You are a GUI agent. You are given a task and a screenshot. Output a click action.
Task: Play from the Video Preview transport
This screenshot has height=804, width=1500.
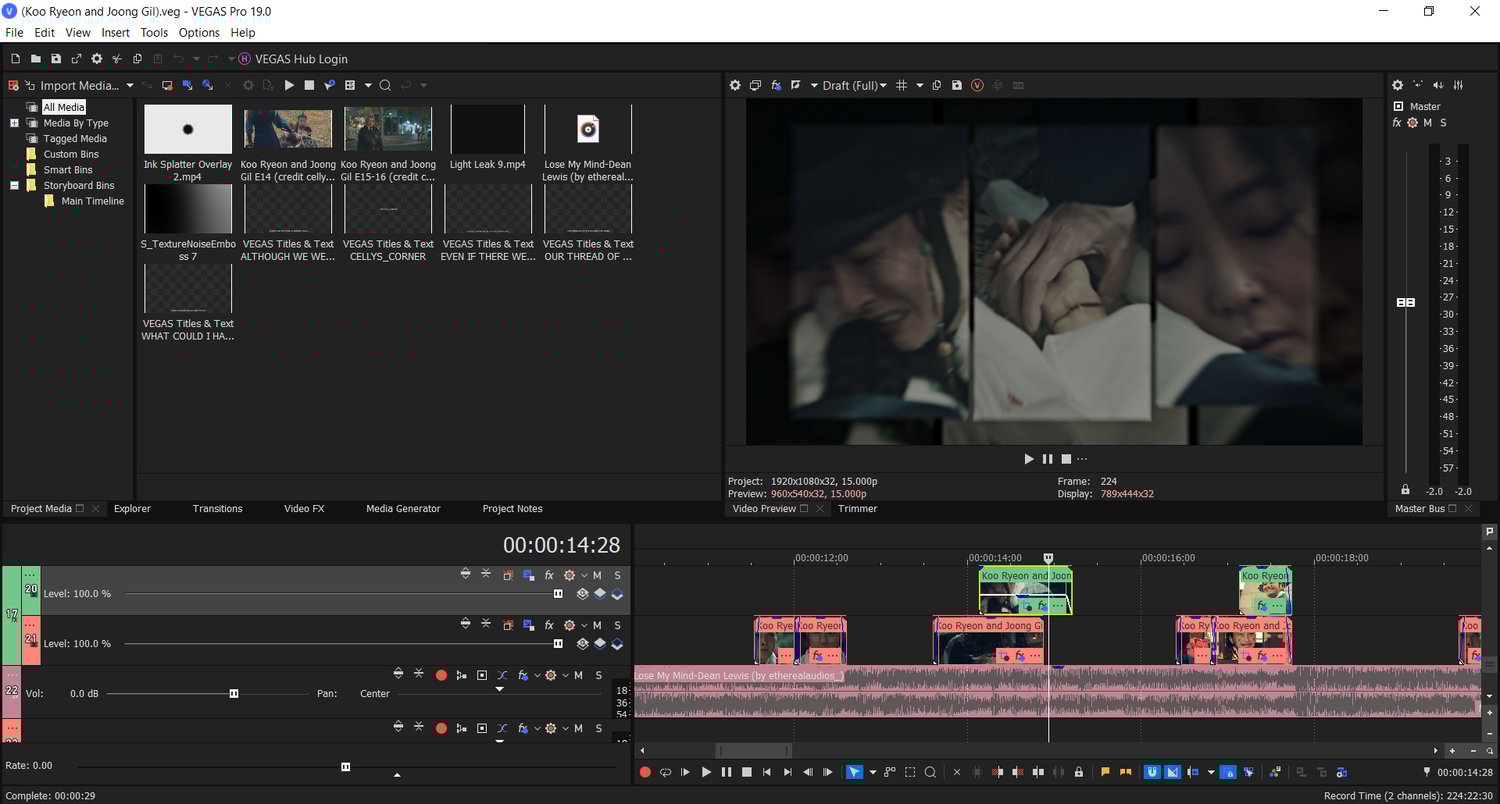tap(1029, 459)
